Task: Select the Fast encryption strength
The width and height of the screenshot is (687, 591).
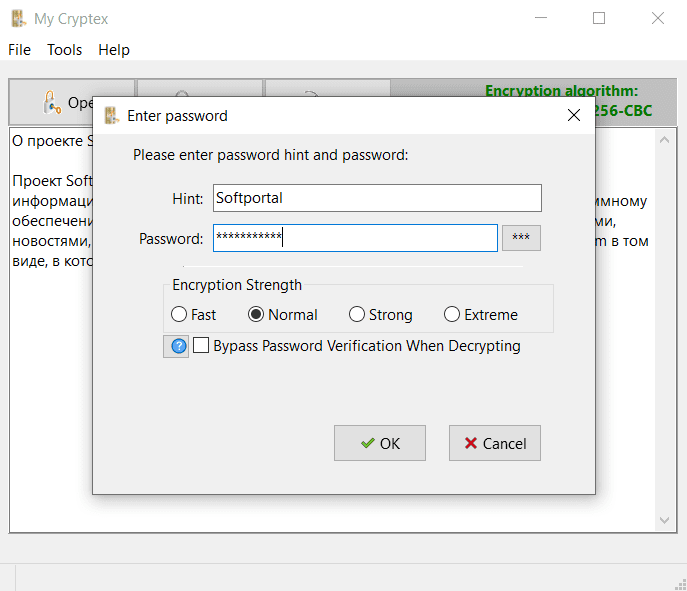Action: tap(179, 315)
